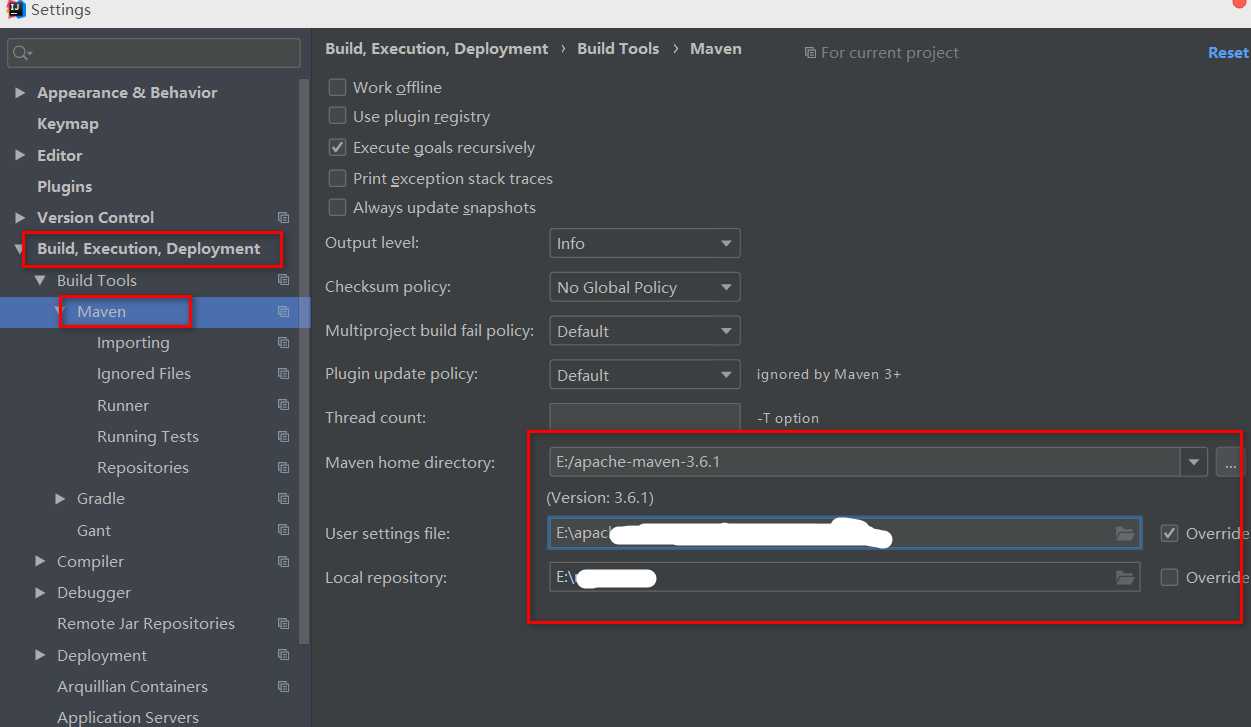
Task: Collapse the Build Tools node
Action: coord(40,281)
